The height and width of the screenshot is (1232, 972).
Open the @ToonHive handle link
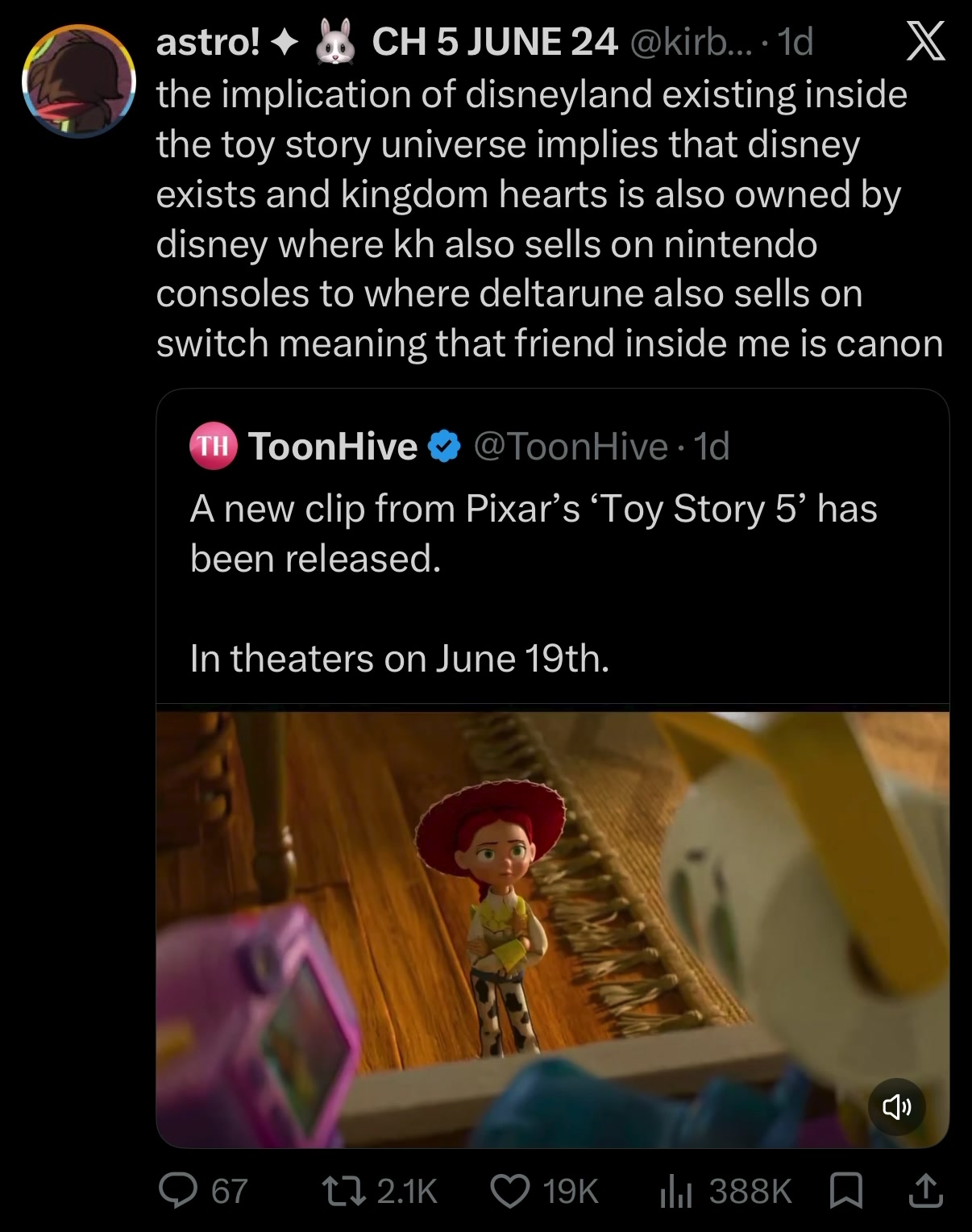570,446
